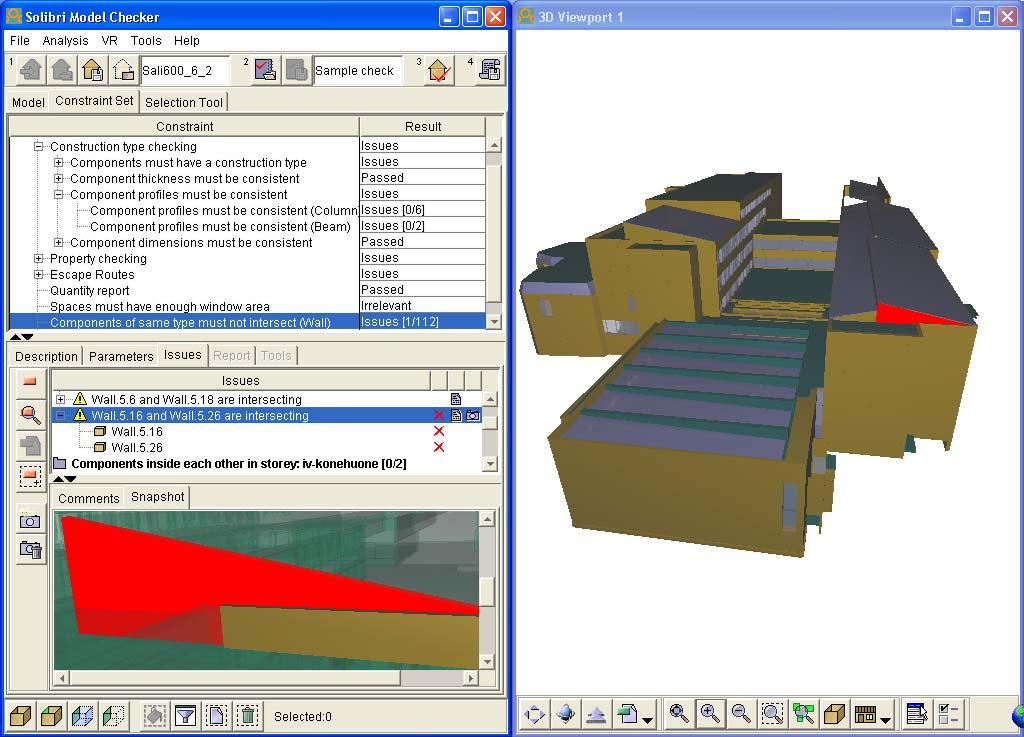Image resolution: width=1024 pixels, height=737 pixels.
Task: Open the Analysis menu
Action: (x=65, y=40)
